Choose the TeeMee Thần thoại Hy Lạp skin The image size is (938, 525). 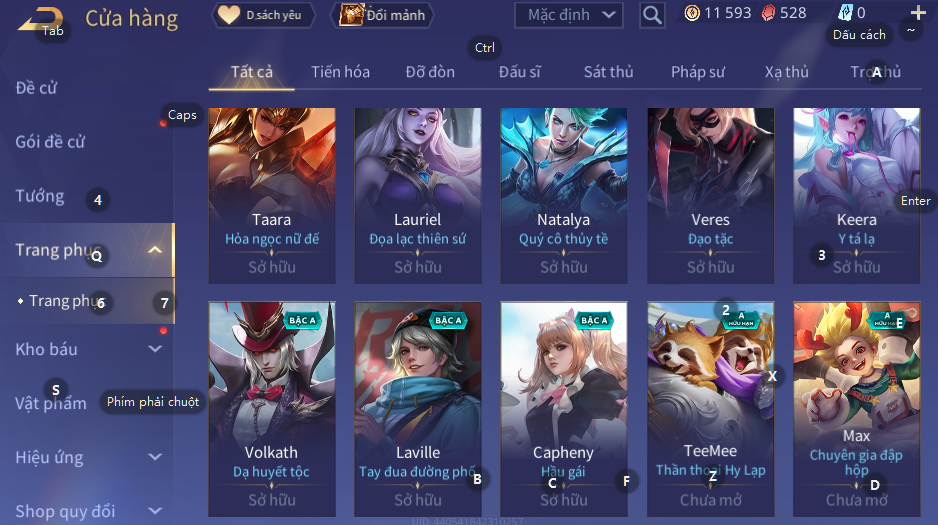711,409
